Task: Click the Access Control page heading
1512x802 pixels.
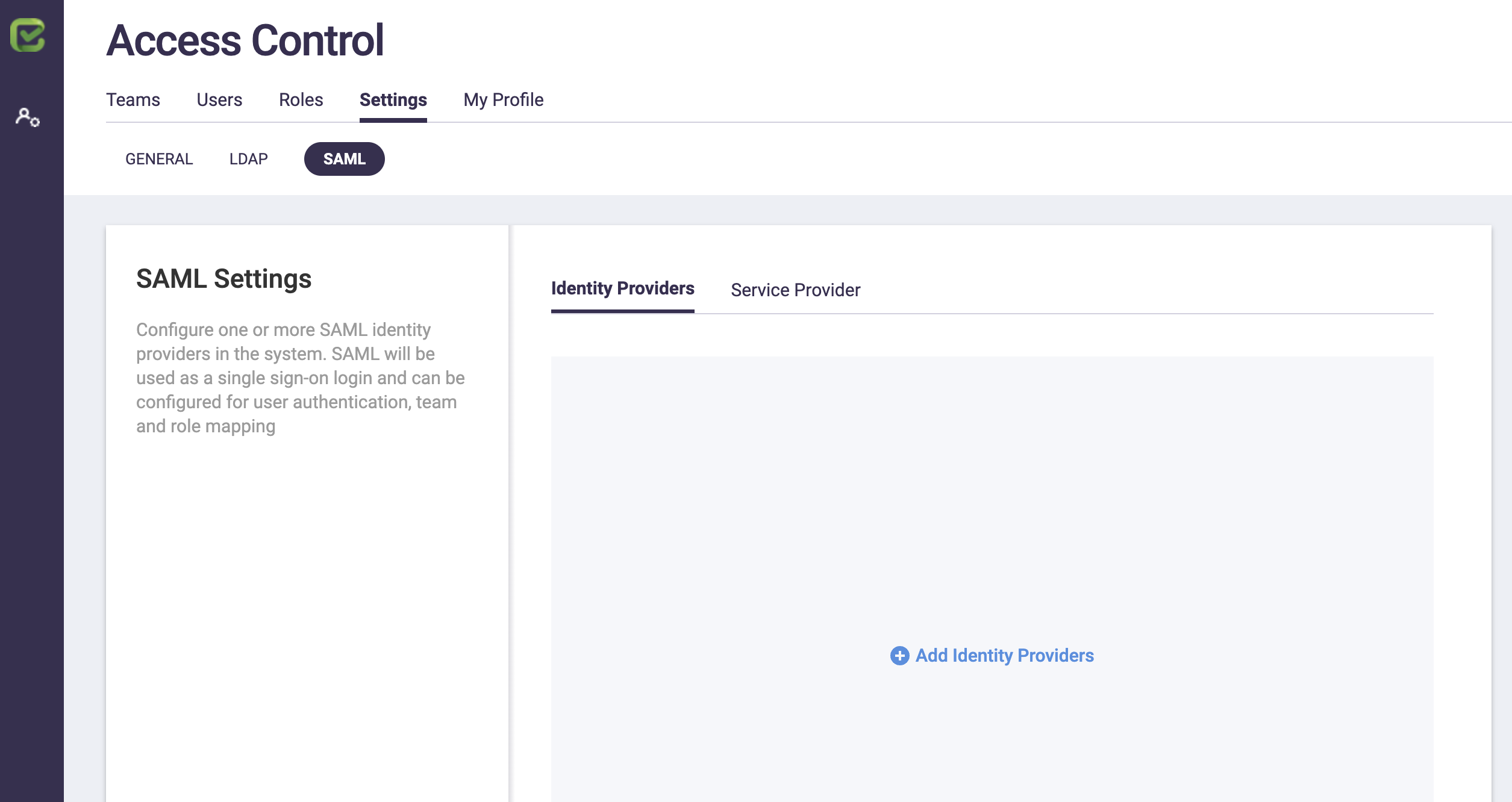Action: [245, 41]
